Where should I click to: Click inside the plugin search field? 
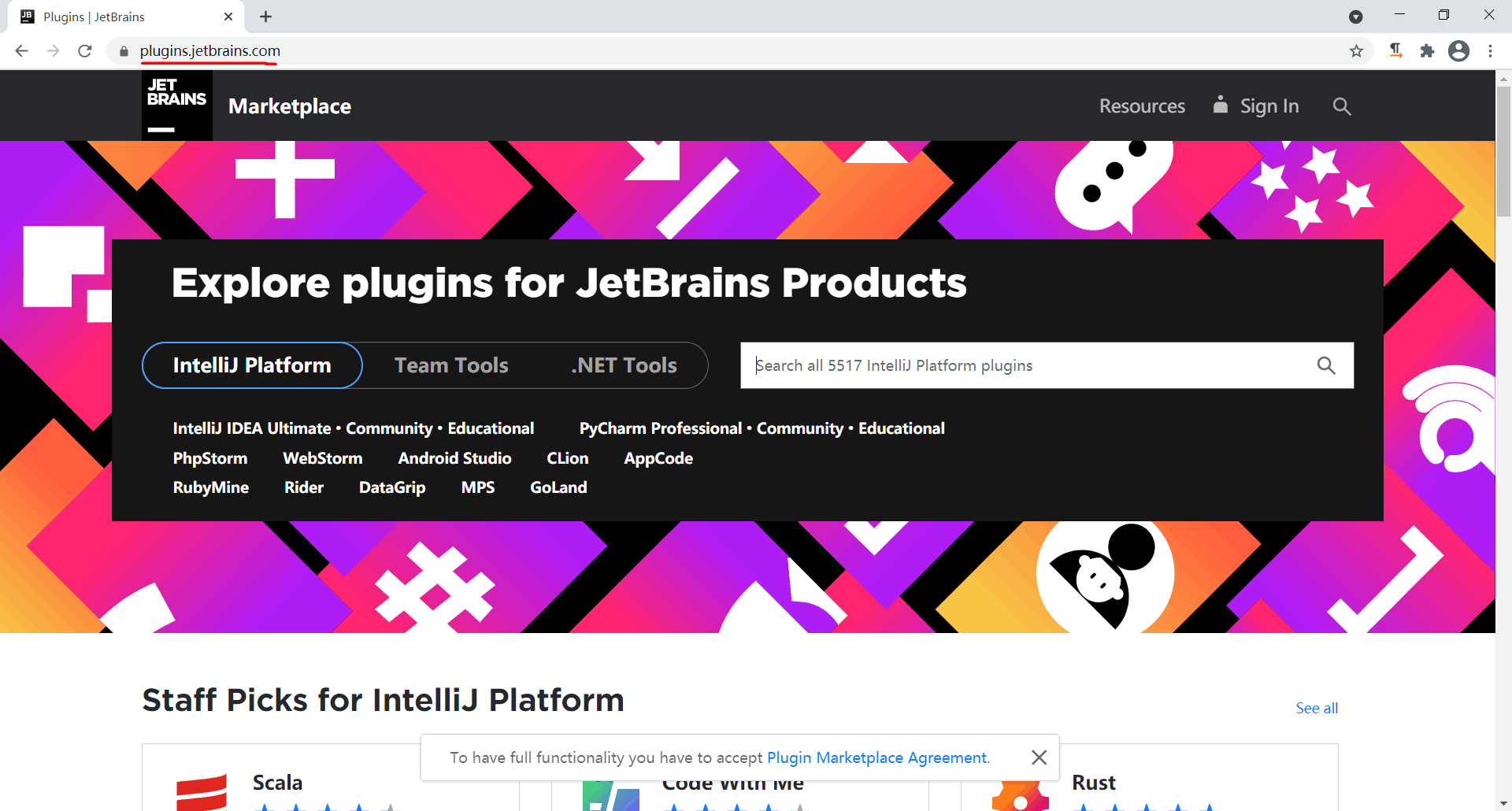tap(984, 365)
